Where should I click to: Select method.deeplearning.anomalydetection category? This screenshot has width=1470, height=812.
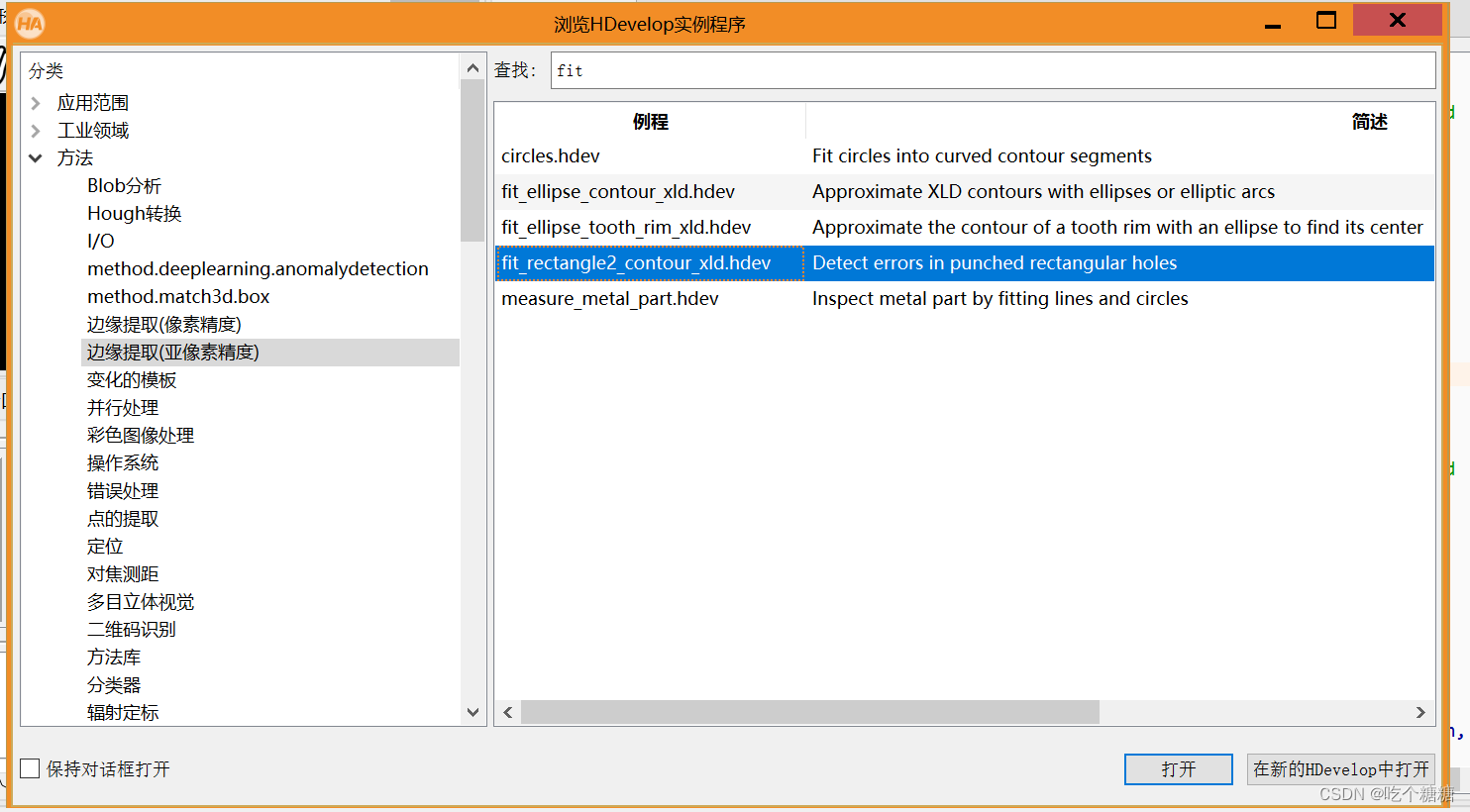click(x=258, y=269)
